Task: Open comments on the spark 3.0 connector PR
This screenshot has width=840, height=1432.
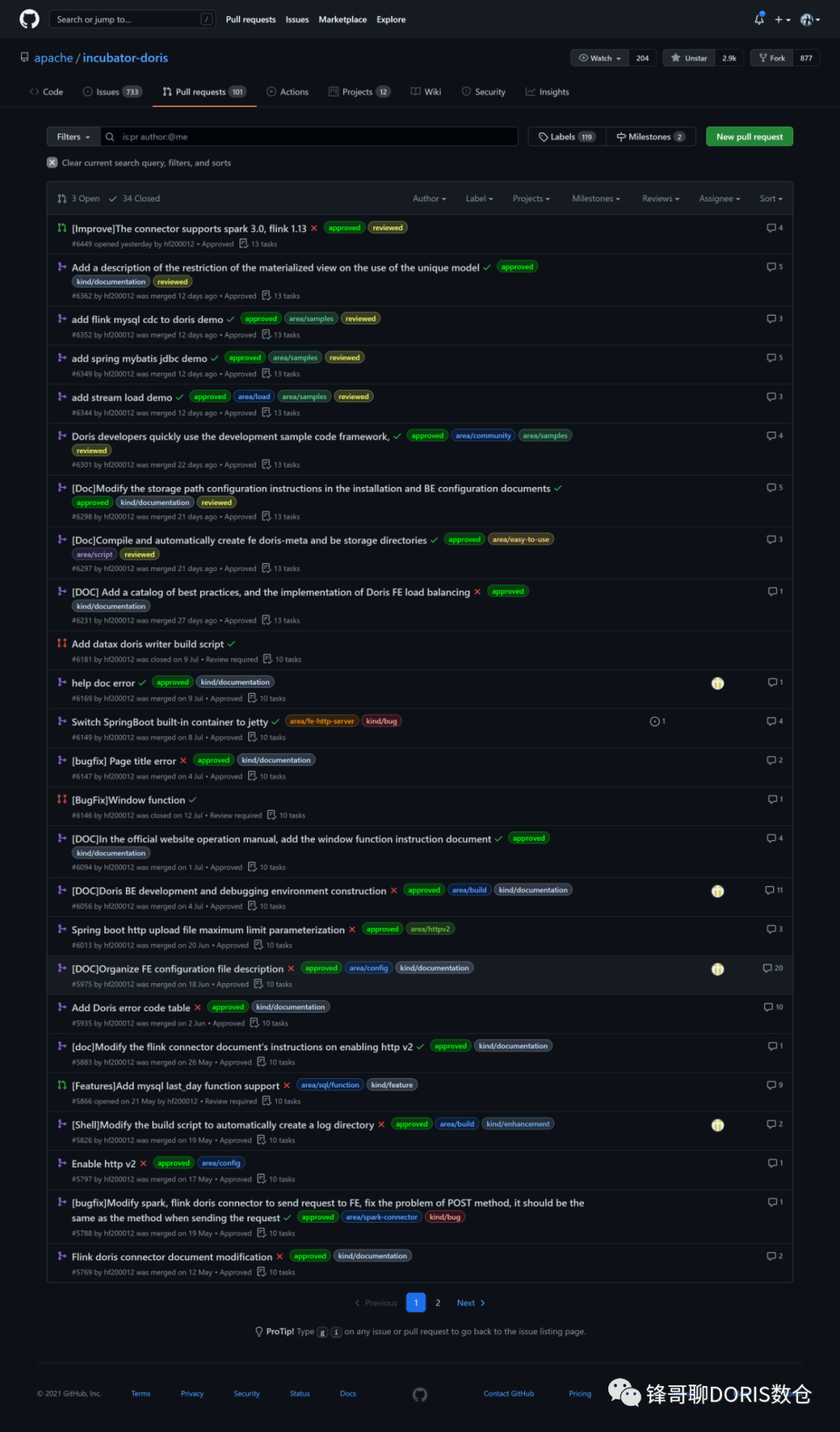Action: pos(775,228)
